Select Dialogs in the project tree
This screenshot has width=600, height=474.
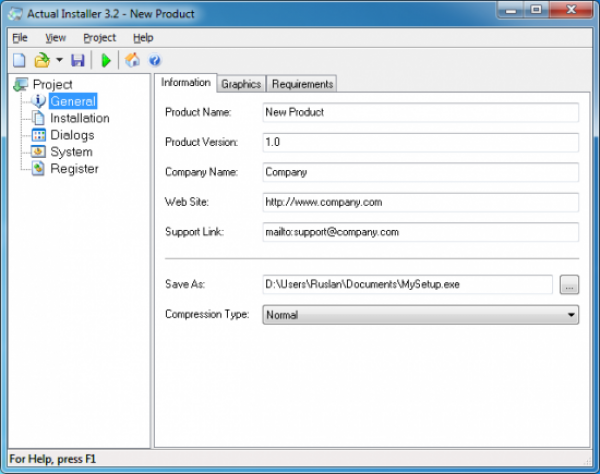tap(72, 135)
